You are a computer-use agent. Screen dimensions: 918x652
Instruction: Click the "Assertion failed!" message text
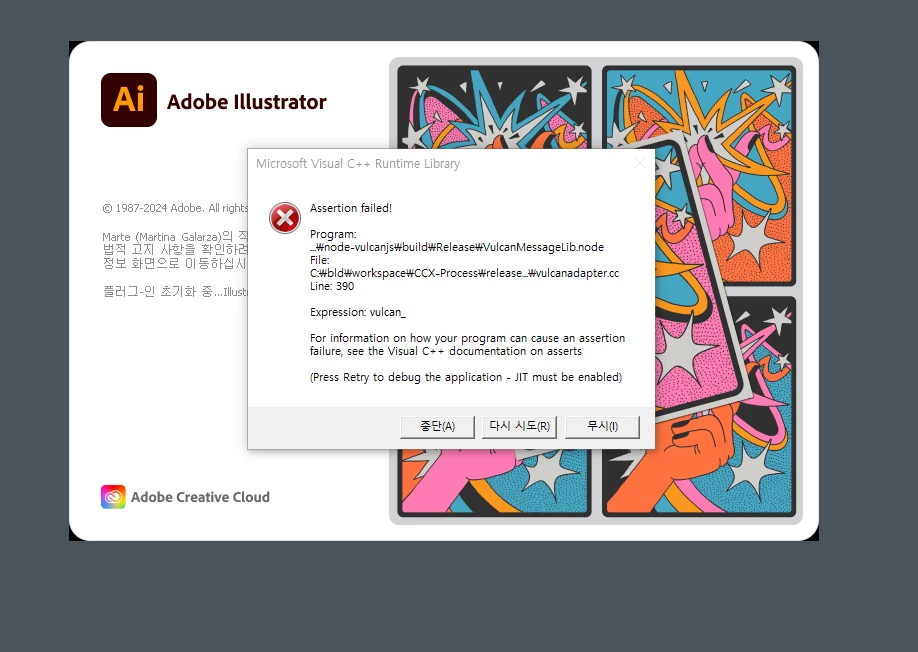[x=351, y=208]
